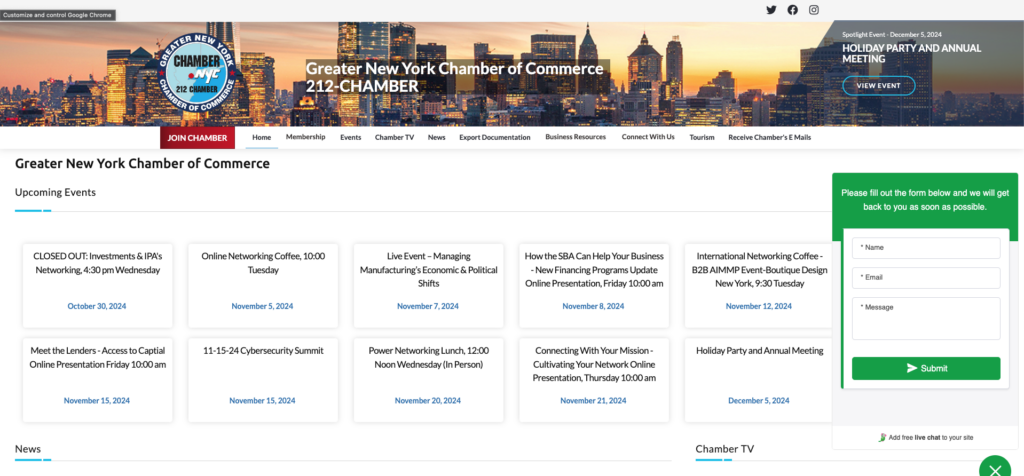Open Receive Chamber's E Mails menu item
The image size is (1024, 476).
point(769,138)
